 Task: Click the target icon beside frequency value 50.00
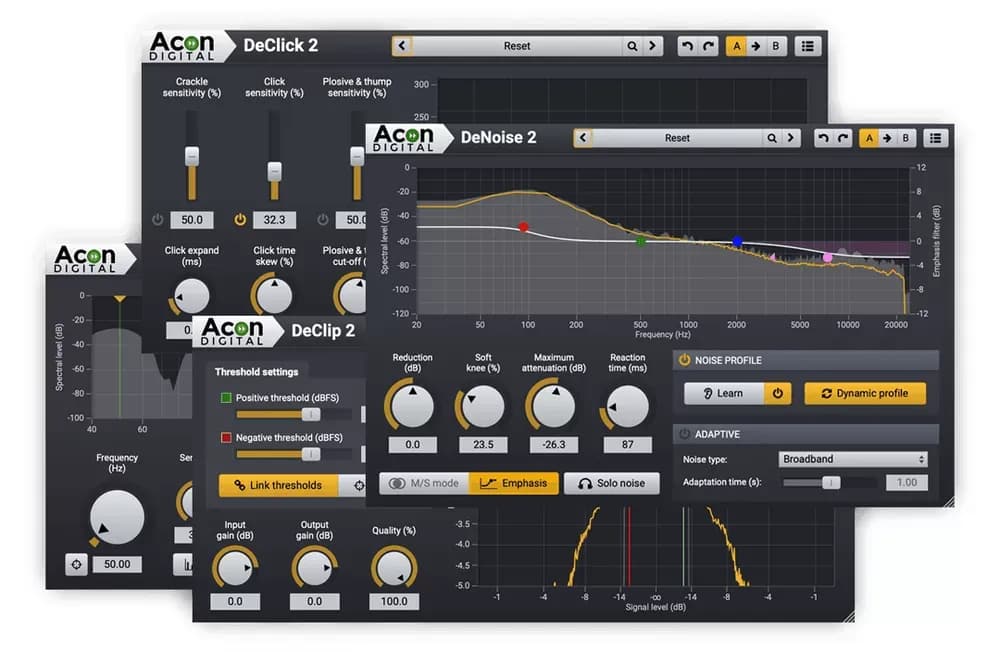(x=77, y=565)
